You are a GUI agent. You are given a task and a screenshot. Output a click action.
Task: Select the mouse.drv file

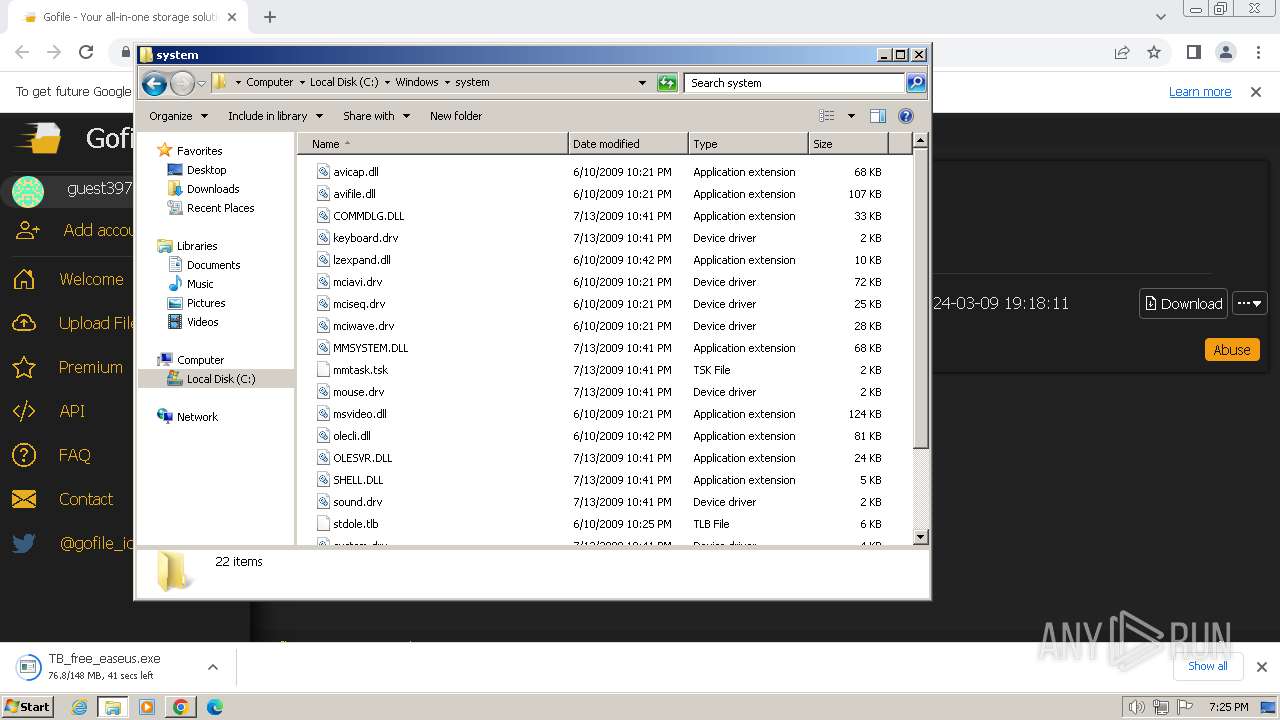click(x=358, y=392)
